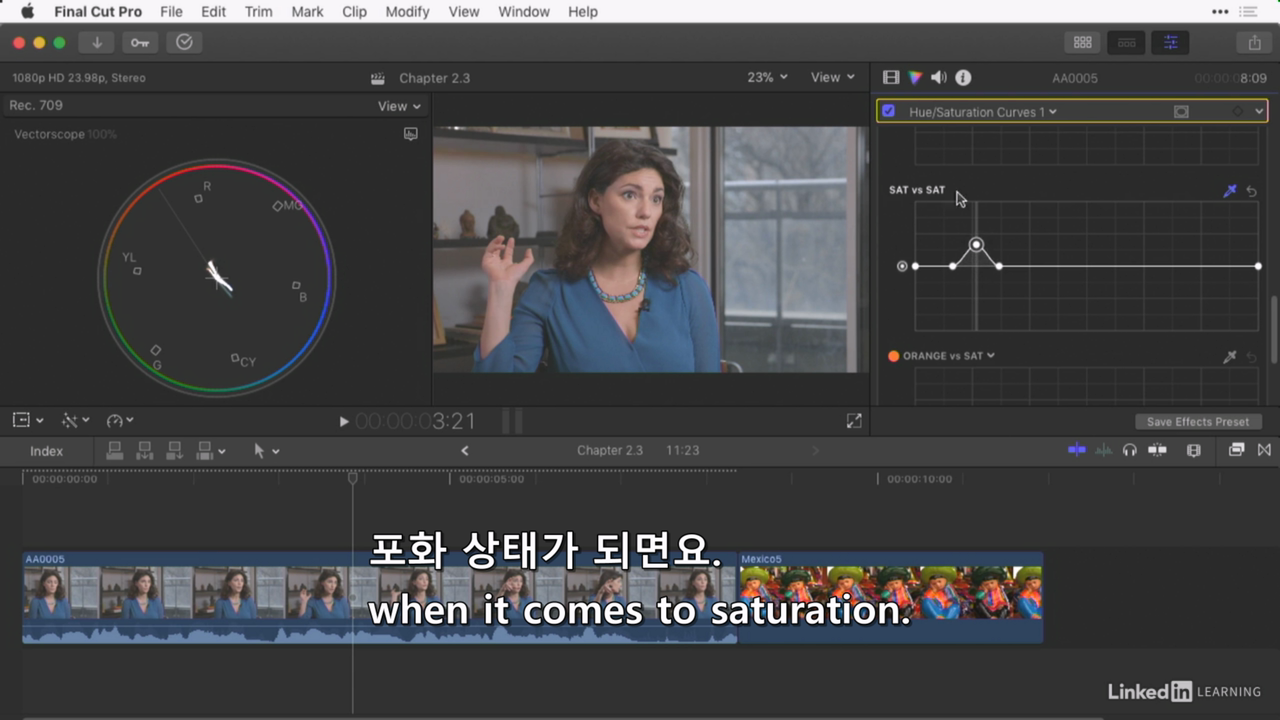Screen dimensions: 1280x720
Task: Expand the effect header chevron menu
Action: click(x=1259, y=112)
